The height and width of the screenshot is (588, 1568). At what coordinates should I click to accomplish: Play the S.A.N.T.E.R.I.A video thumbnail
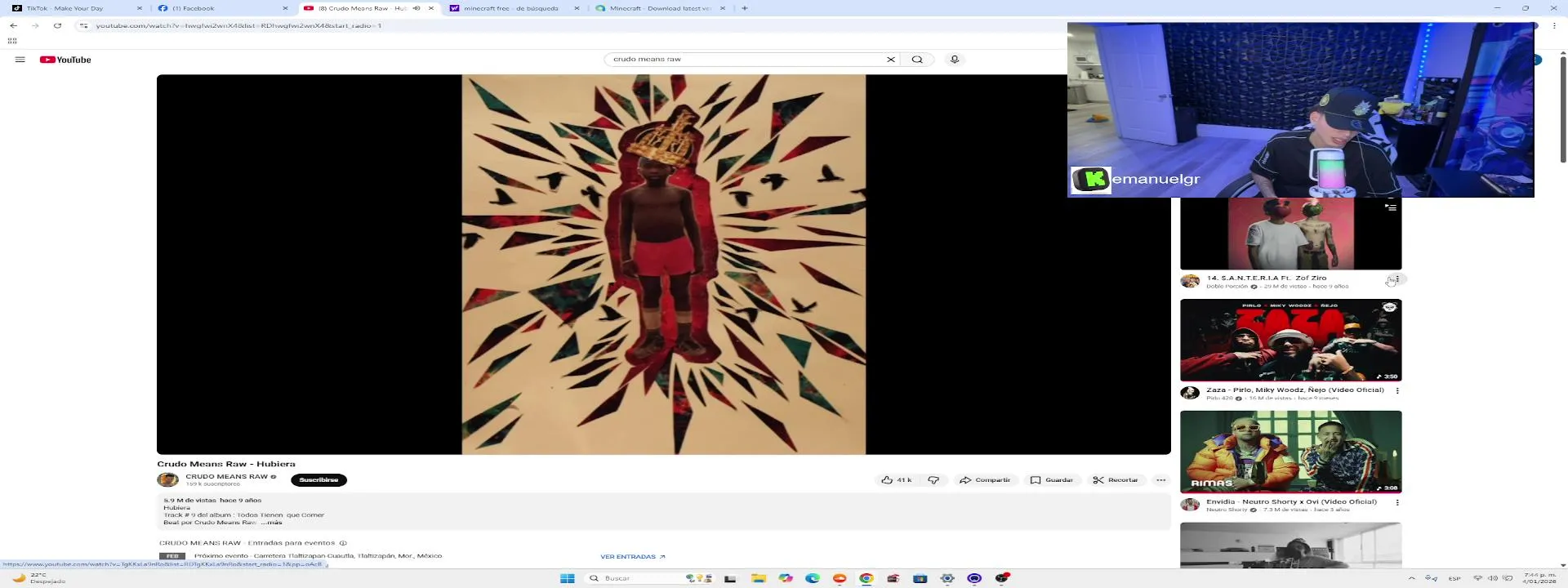[1290, 234]
